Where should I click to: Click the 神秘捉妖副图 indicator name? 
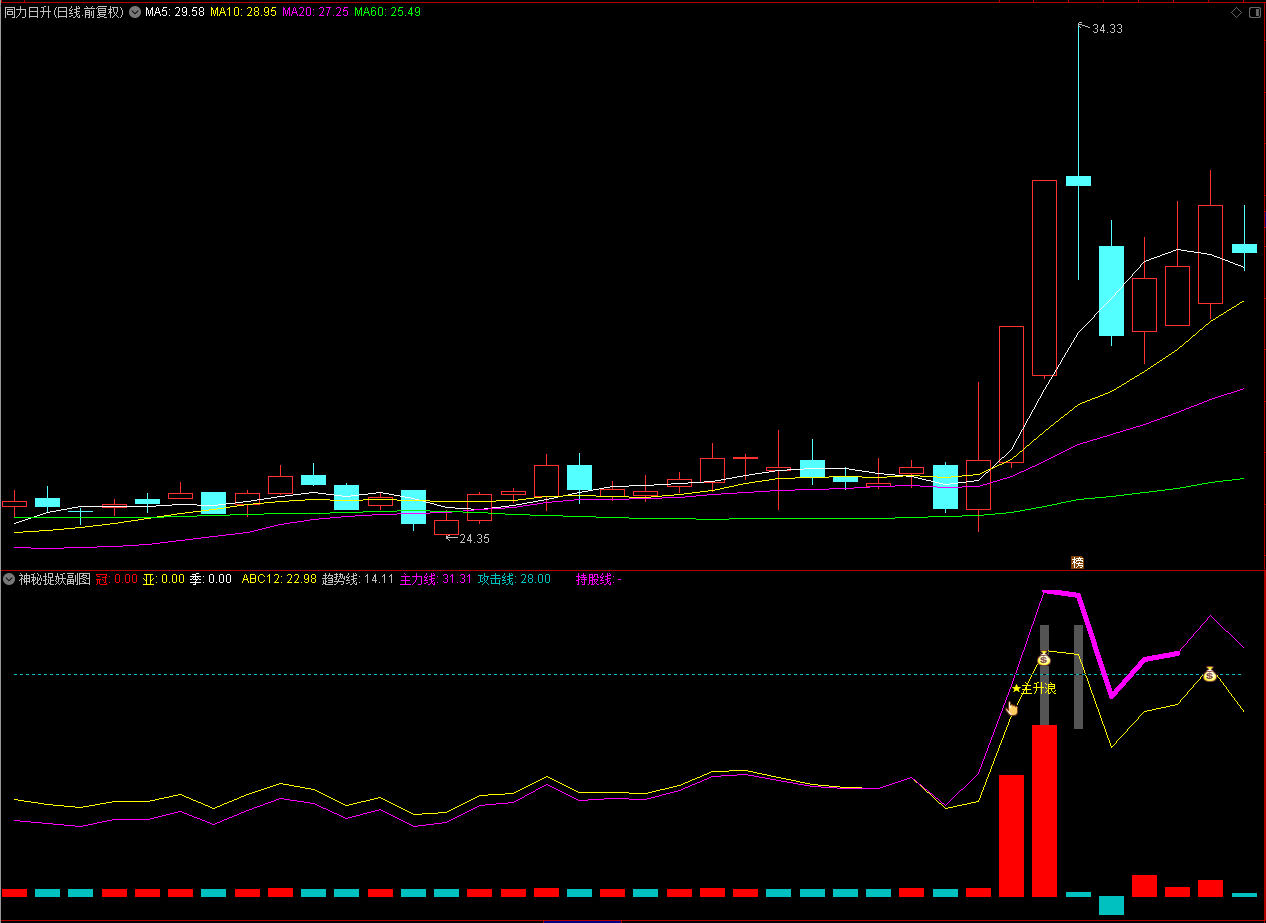click(x=55, y=579)
